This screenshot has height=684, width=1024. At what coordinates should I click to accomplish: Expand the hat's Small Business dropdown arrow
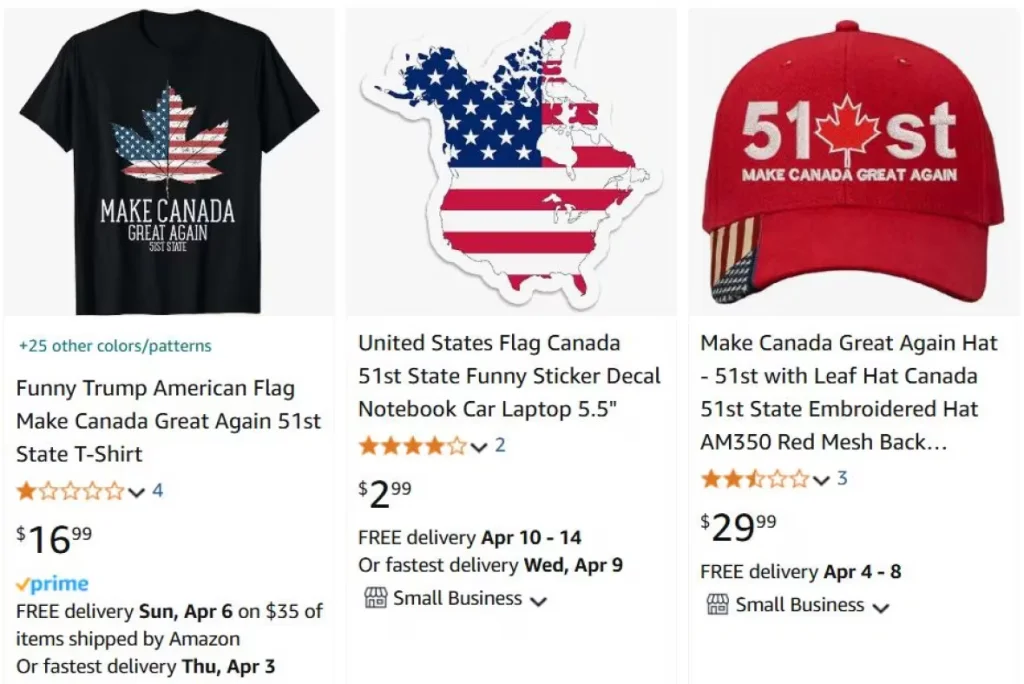click(880, 607)
